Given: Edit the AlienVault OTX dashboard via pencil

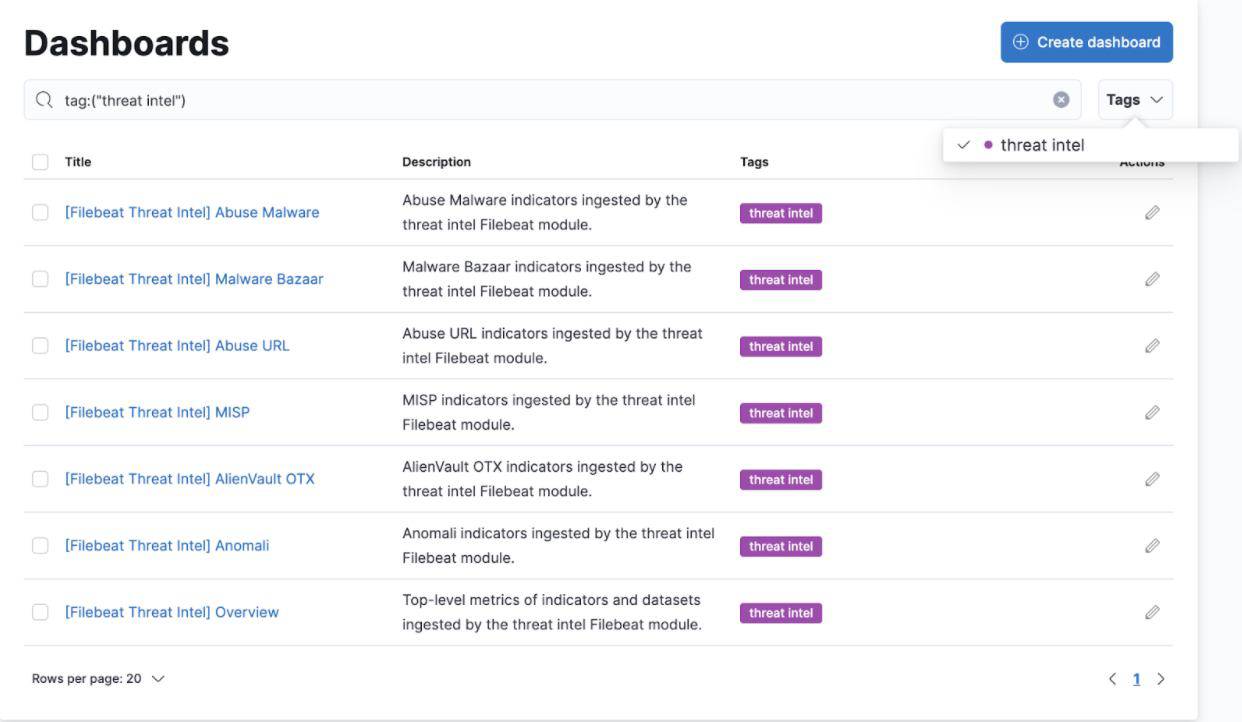Looking at the screenshot, I should tap(1152, 479).
